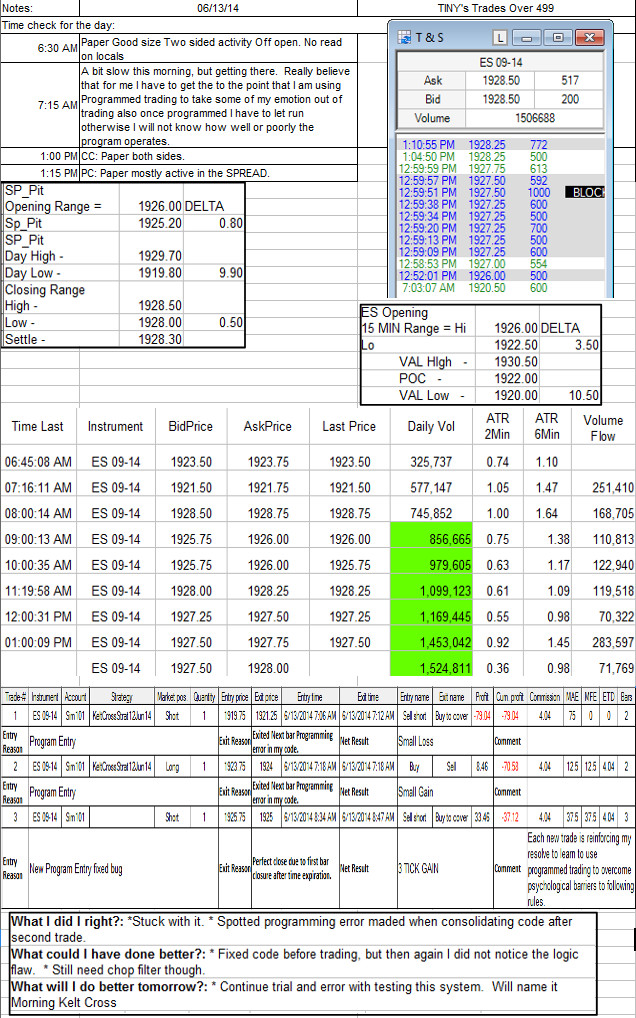636x1018 pixels.
Task: Select the 'PC: Paper mostly active in the SPREAD.' note
Action: 218,173
